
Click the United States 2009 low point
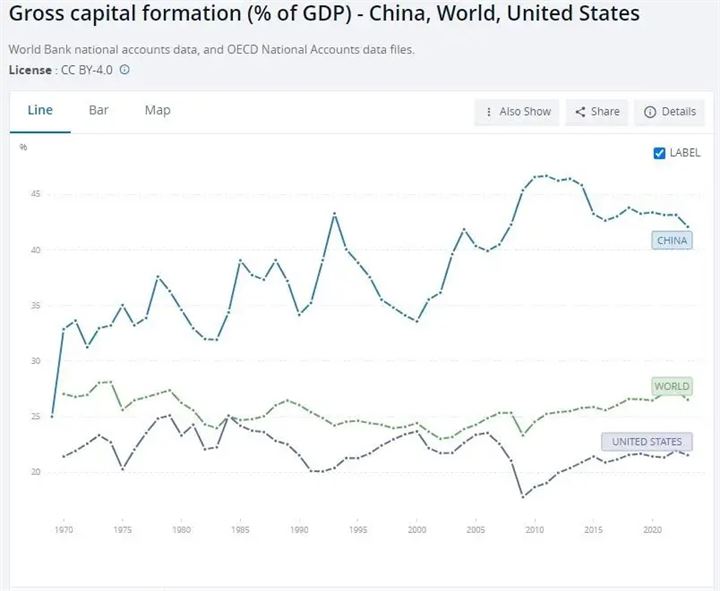(522, 496)
